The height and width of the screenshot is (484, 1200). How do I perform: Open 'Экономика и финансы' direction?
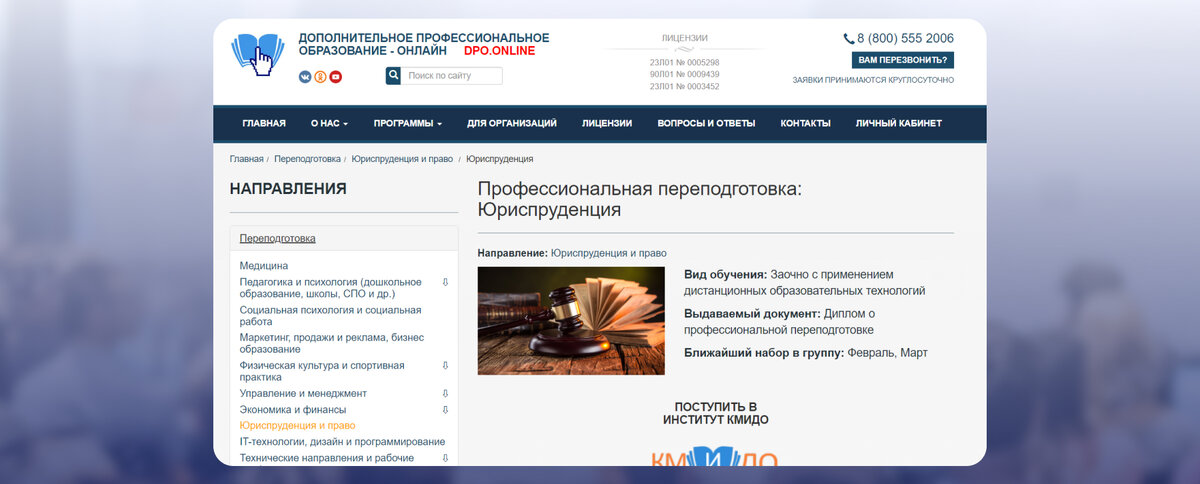(293, 410)
